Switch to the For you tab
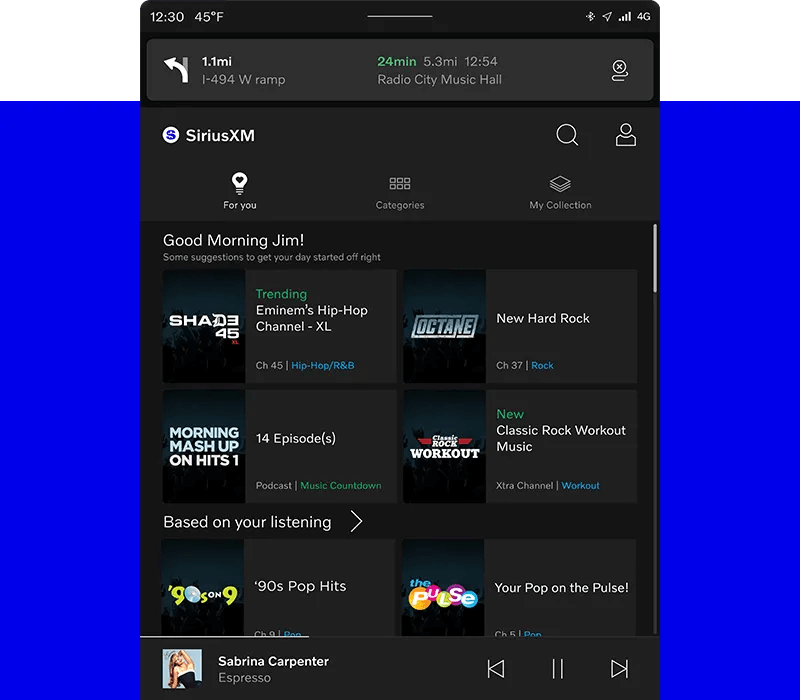 (240, 191)
